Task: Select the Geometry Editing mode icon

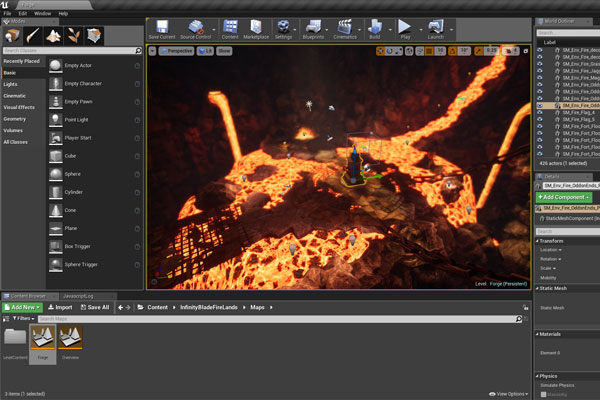Action: 94,36
